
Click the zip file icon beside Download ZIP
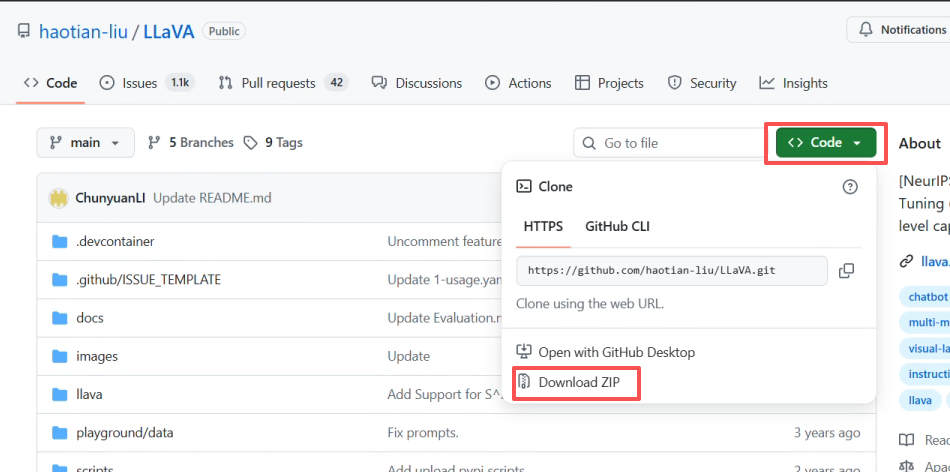point(523,382)
